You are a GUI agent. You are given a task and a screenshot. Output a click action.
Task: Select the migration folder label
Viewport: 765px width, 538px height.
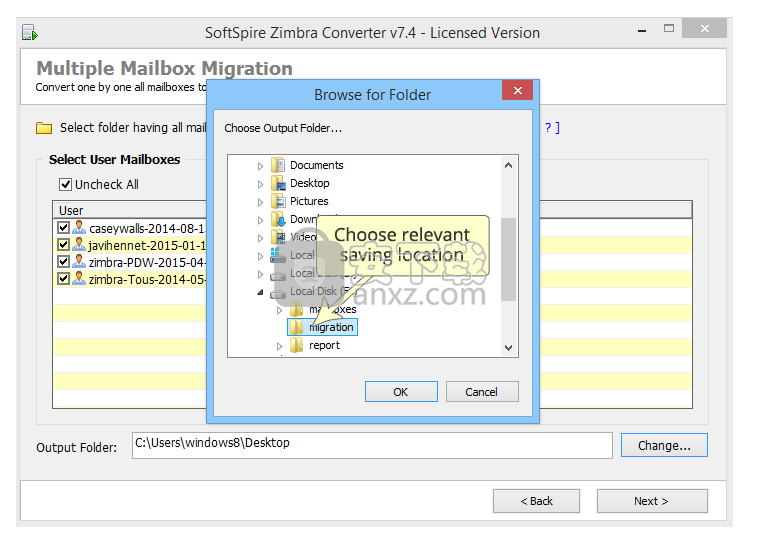pyautogui.click(x=331, y=327)
